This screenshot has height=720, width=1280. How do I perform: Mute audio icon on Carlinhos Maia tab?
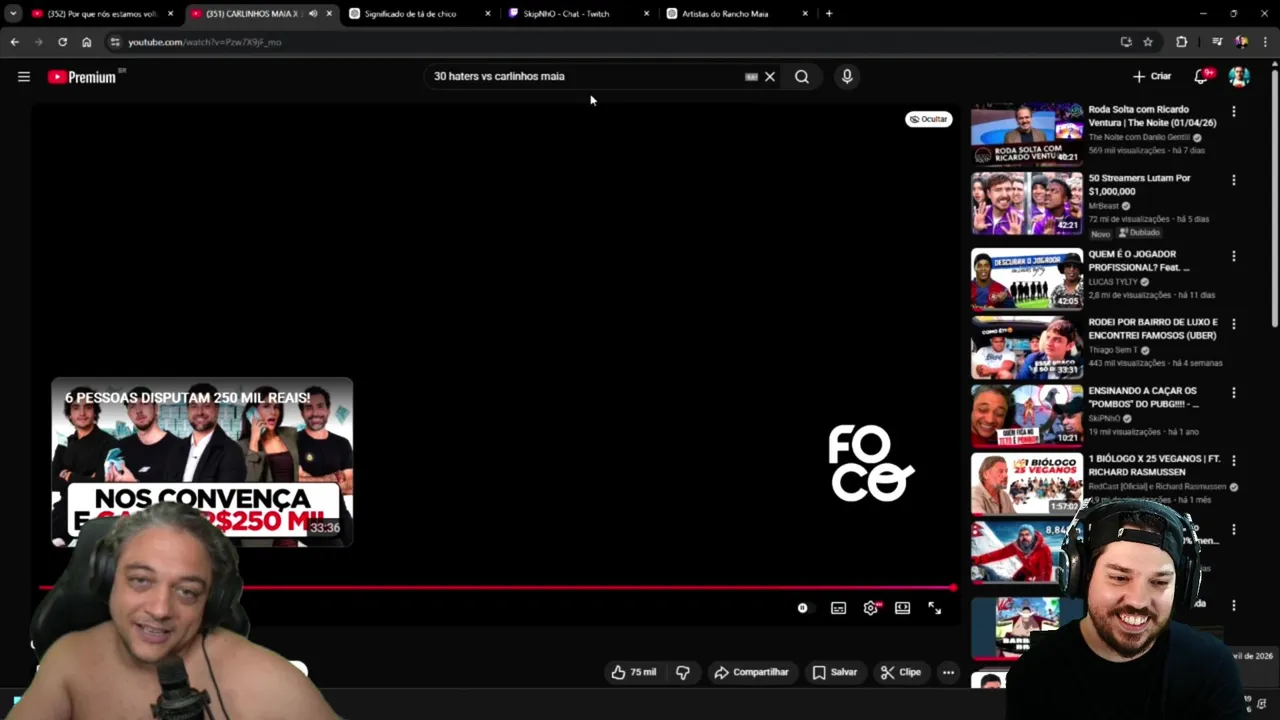[x=313, y=14]
